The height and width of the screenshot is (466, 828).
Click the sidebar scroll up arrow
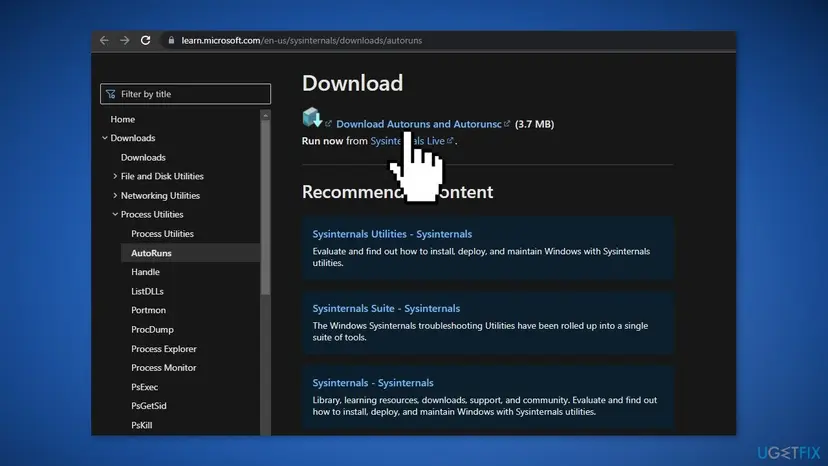(x=265, y=115)
